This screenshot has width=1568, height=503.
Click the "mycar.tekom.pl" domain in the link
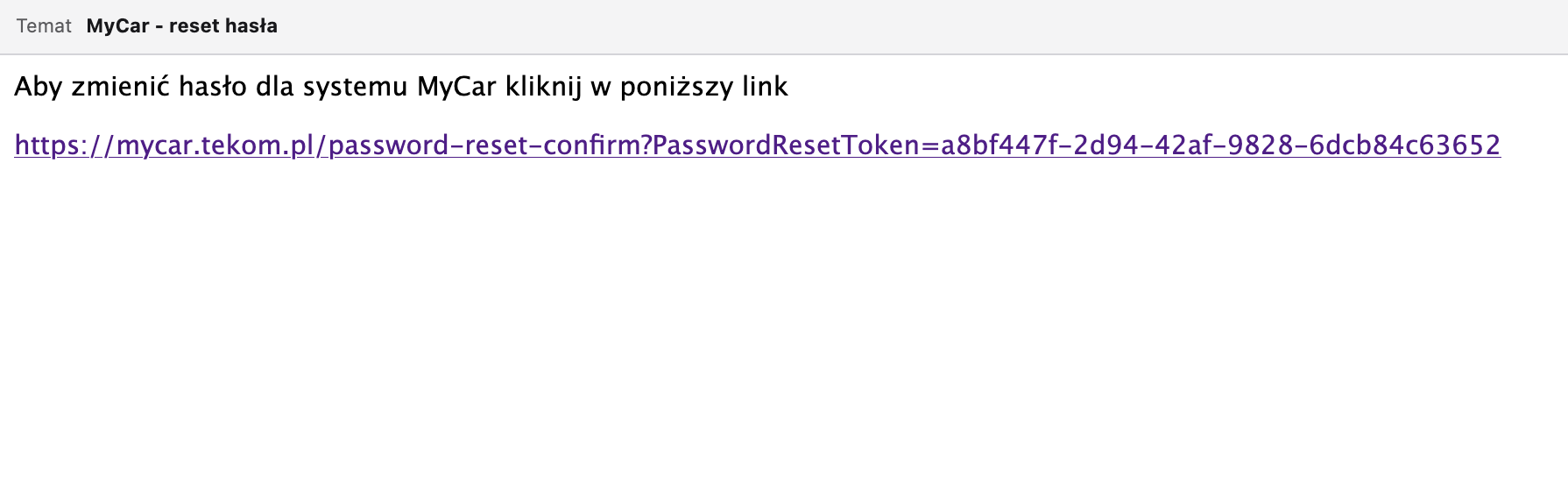(x=215, y=145)
